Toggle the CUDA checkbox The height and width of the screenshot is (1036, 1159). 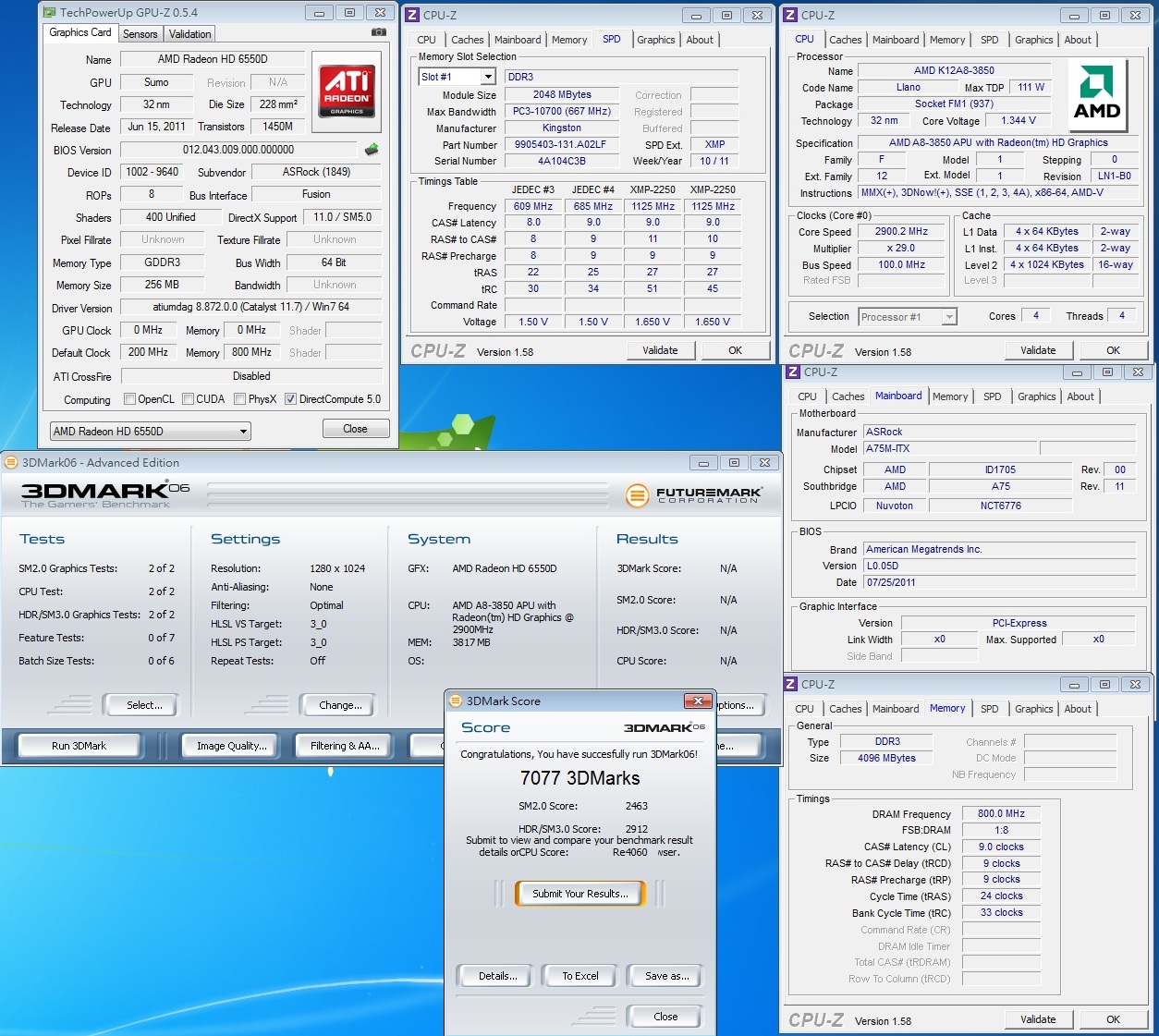pos(189,399)
